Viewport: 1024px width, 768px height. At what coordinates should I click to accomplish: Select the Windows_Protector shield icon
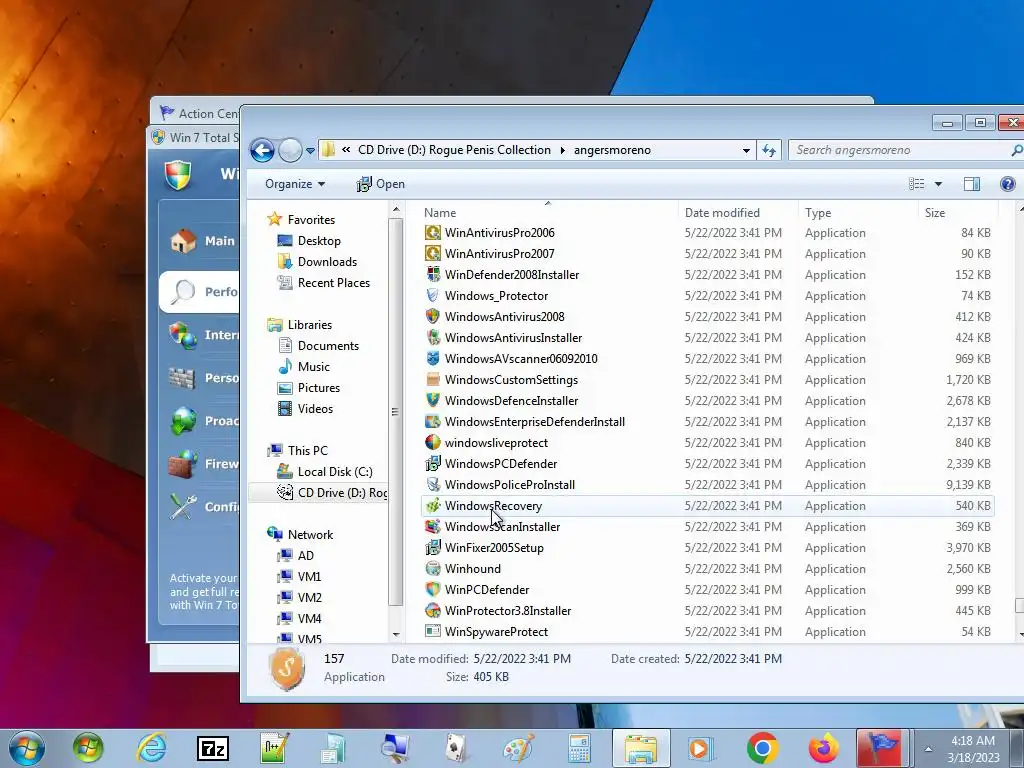[432, 295]
